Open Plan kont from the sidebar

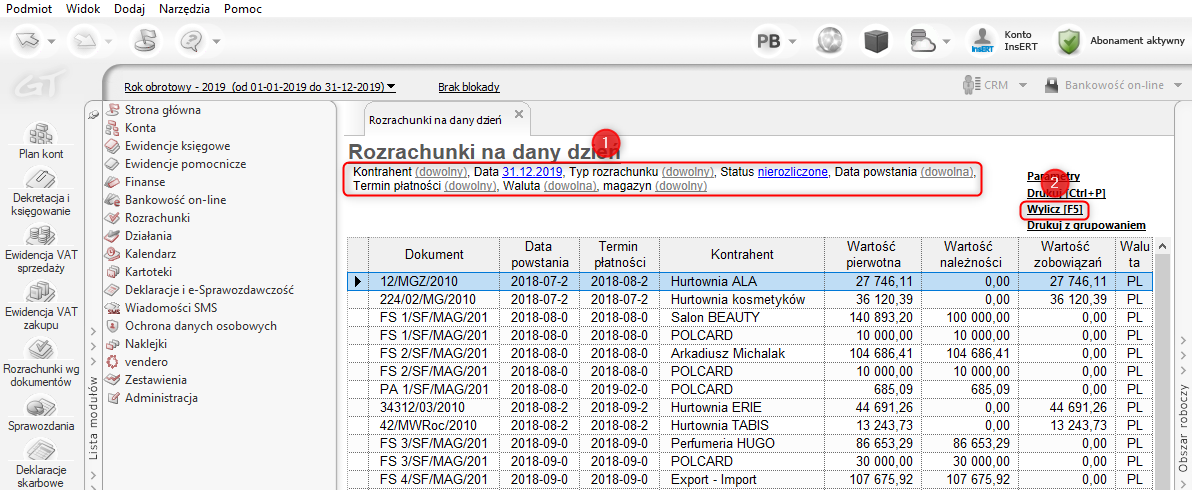coord(40,141)
